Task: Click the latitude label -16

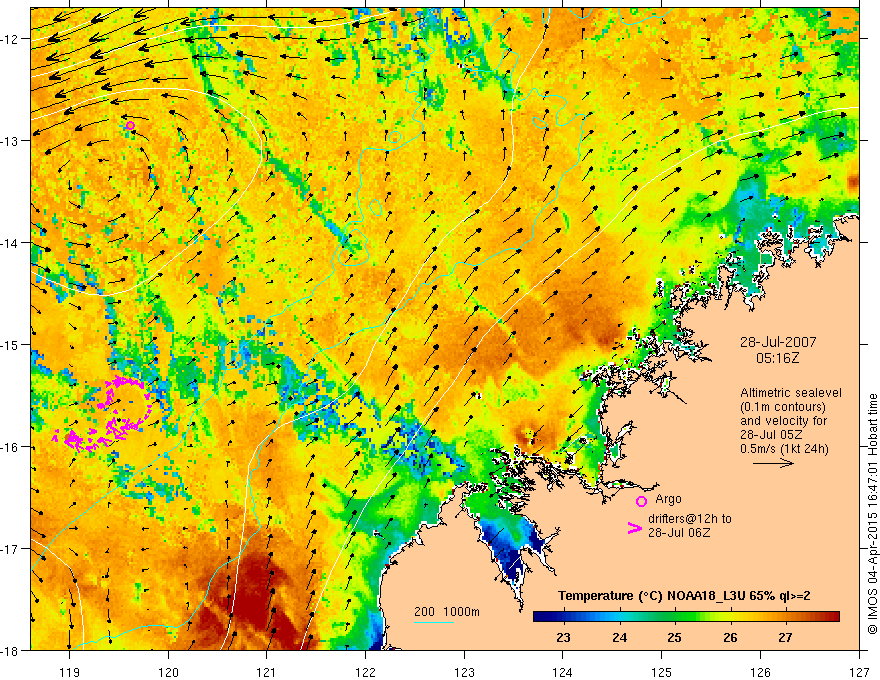Action: [x=11, y=447]
